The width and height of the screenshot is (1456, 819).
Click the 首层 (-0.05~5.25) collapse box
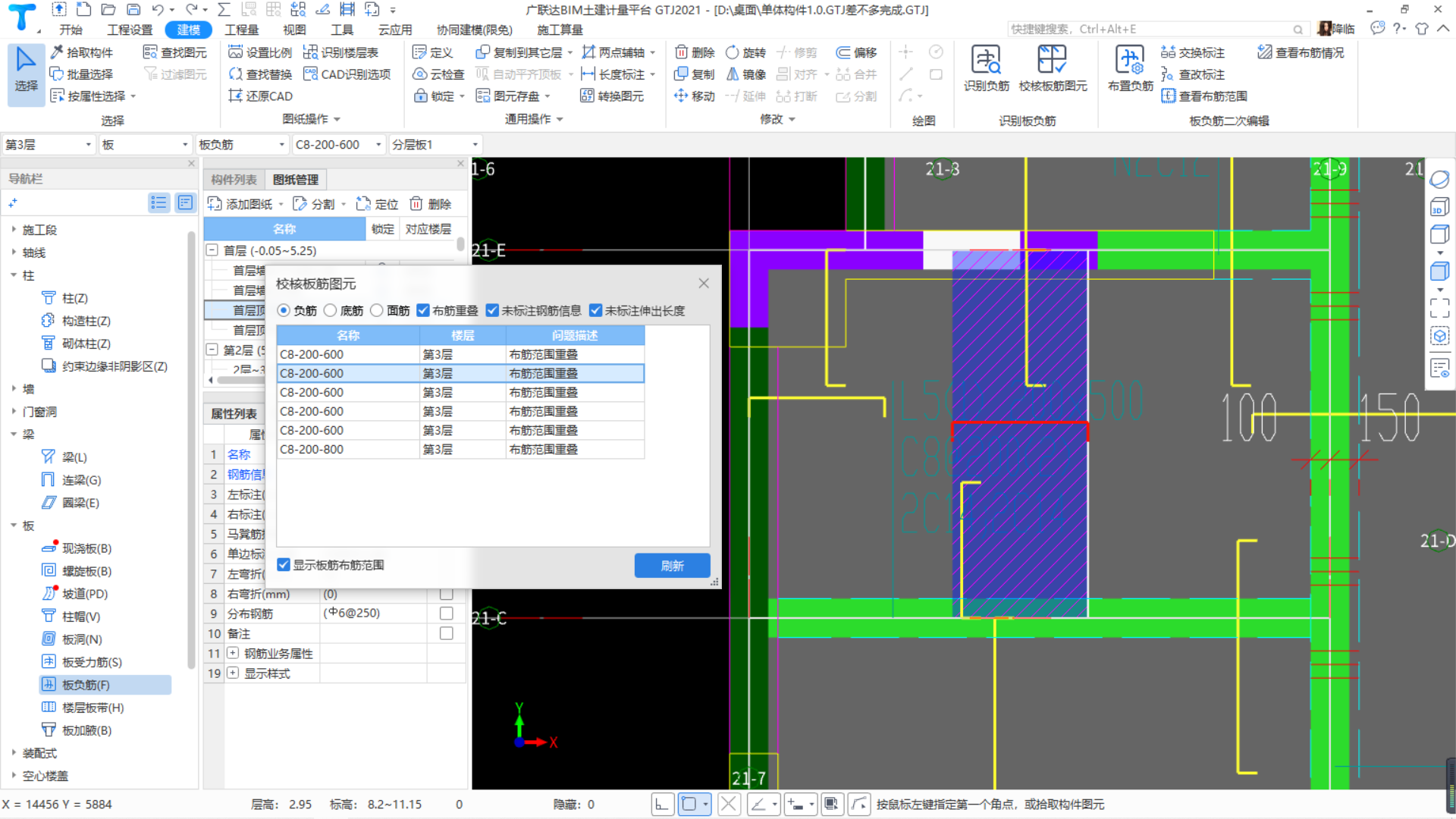[212, 249]
